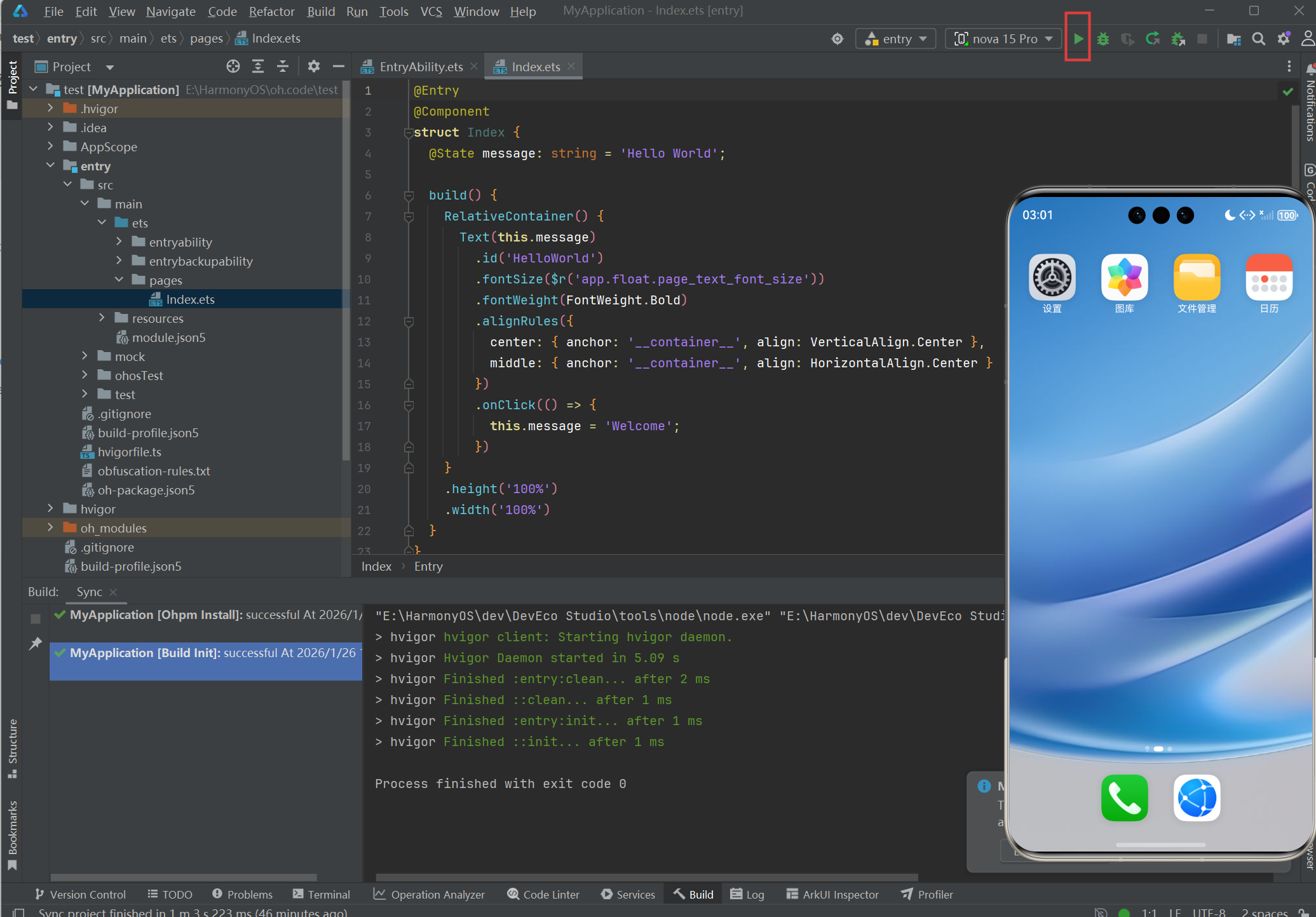The image size is (1316, 917).
Task: Tap the green Phone app on the emulator
Action: (x=1124, y=798)
